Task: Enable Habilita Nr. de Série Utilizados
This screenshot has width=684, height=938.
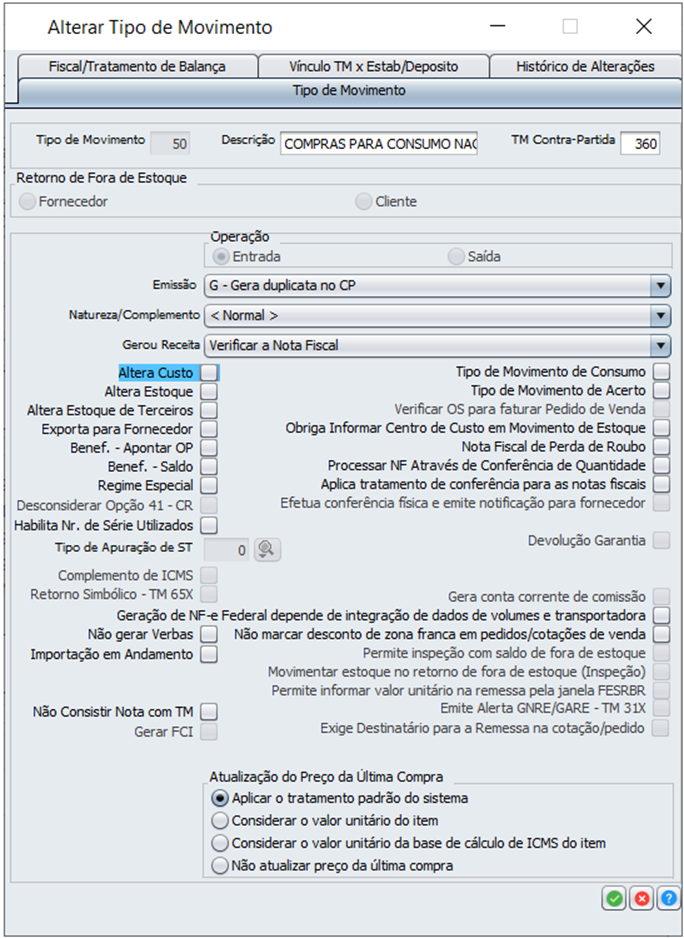Action: pyautogui.click(x=209, y=525)
